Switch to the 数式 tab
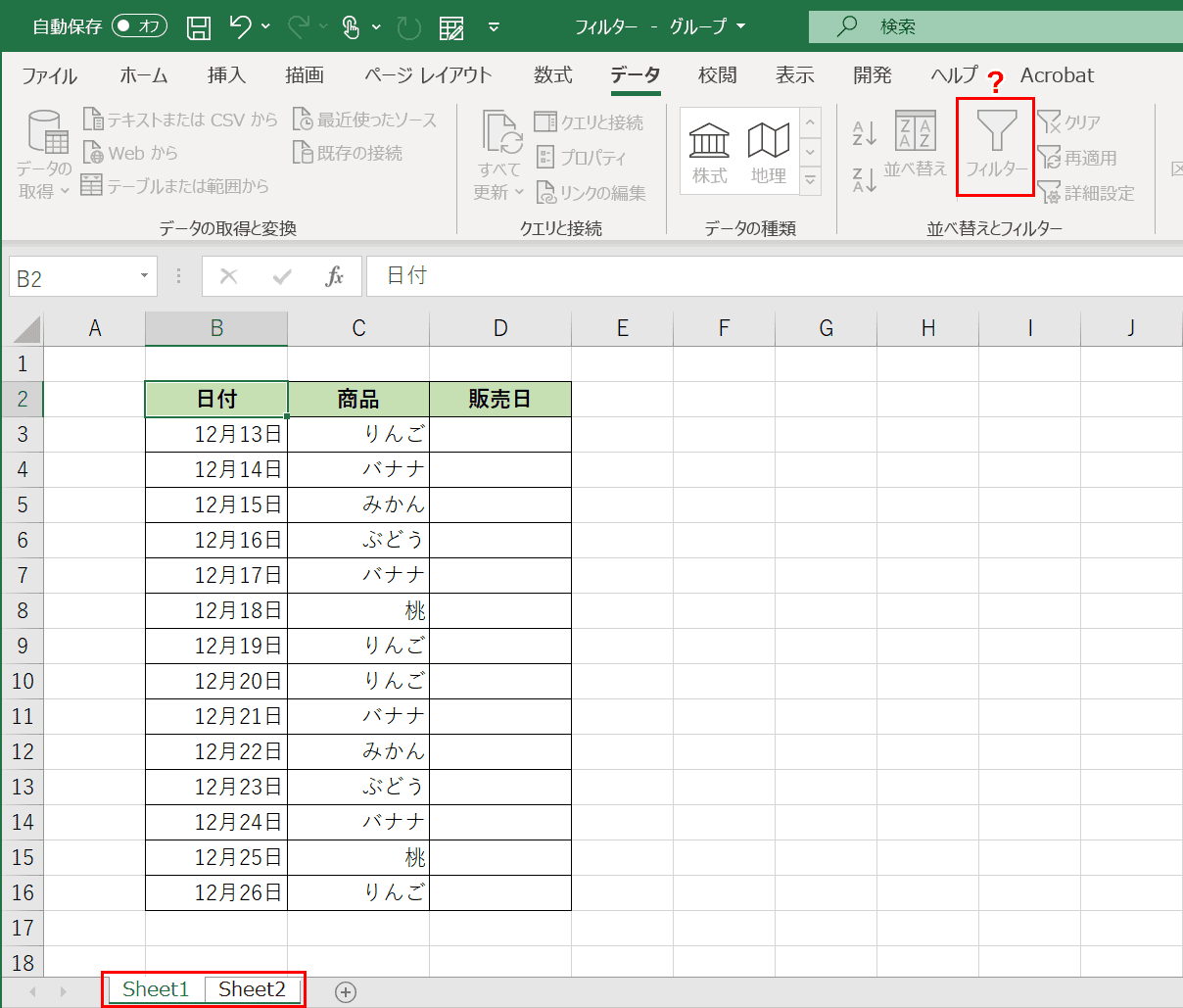 (x=552, y=75)
